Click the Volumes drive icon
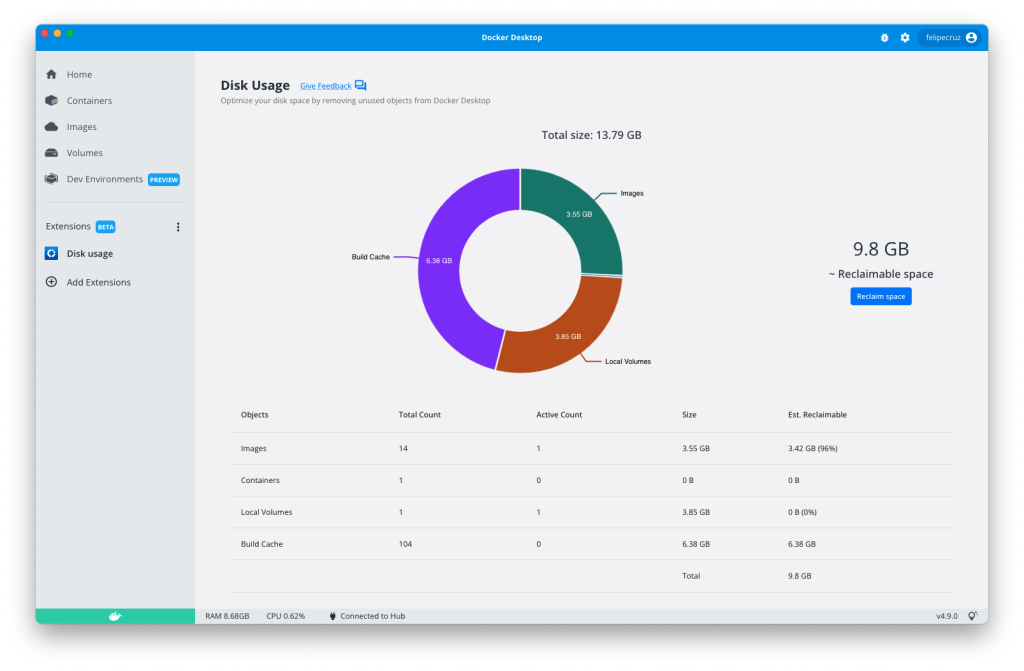 (52, 153)
